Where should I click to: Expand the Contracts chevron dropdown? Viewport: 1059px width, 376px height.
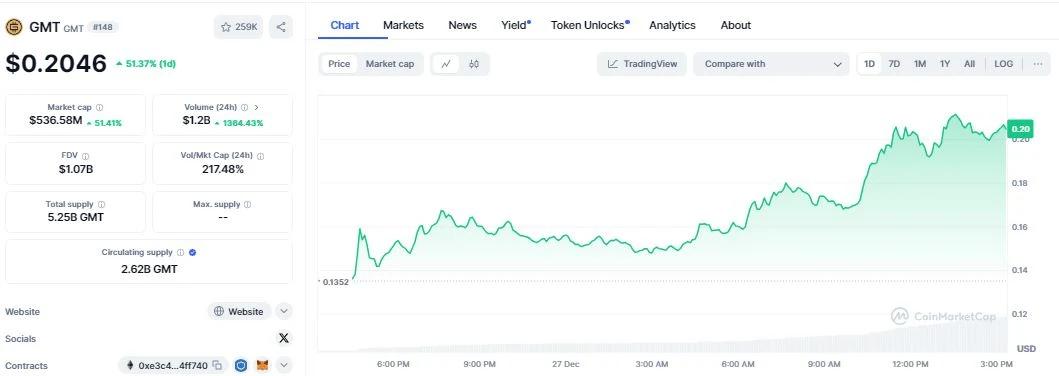point(284,366)
